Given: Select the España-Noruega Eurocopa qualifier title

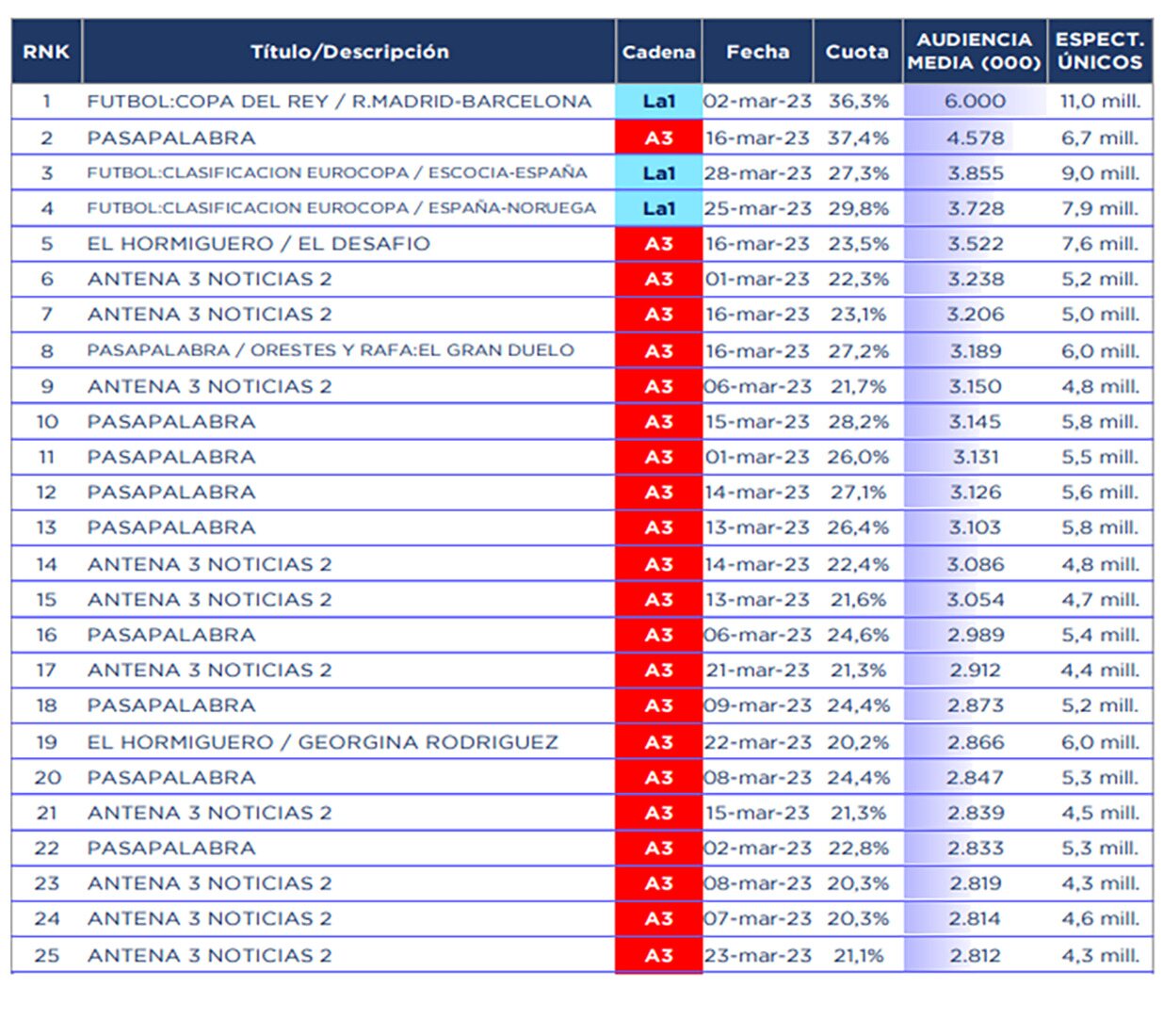Looking at the screenshot, I should point(341,208).
